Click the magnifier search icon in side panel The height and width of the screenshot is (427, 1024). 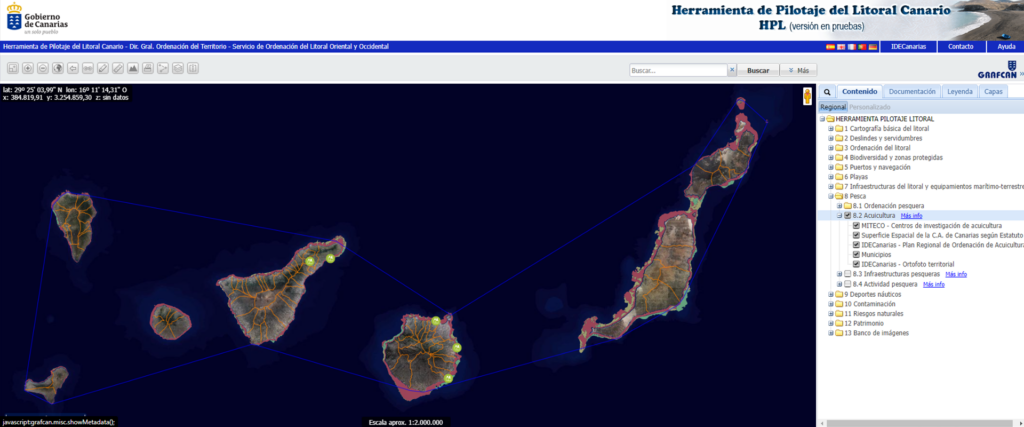click(826, 92)
